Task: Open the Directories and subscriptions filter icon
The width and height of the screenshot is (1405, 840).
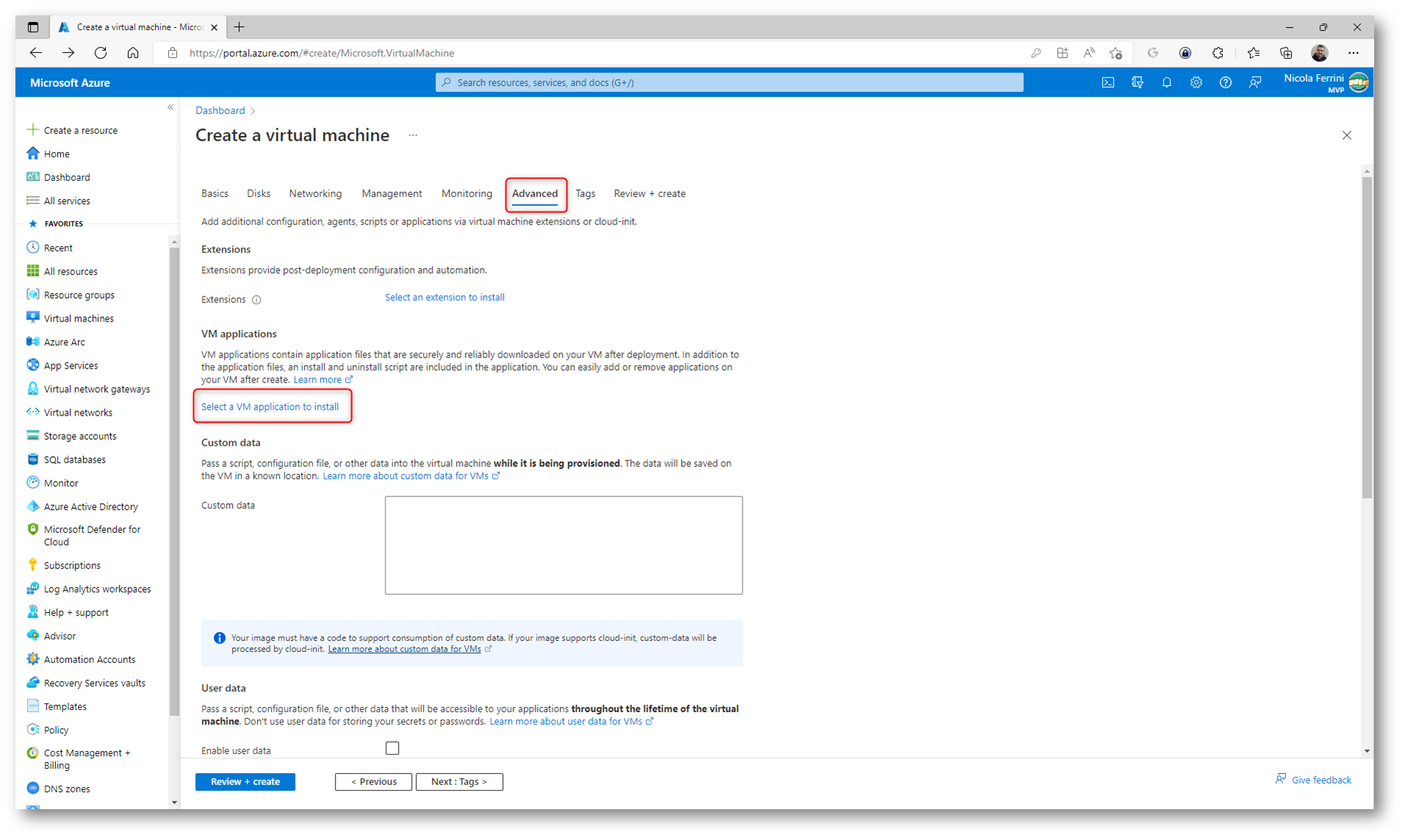Action: click(1137, 83)
